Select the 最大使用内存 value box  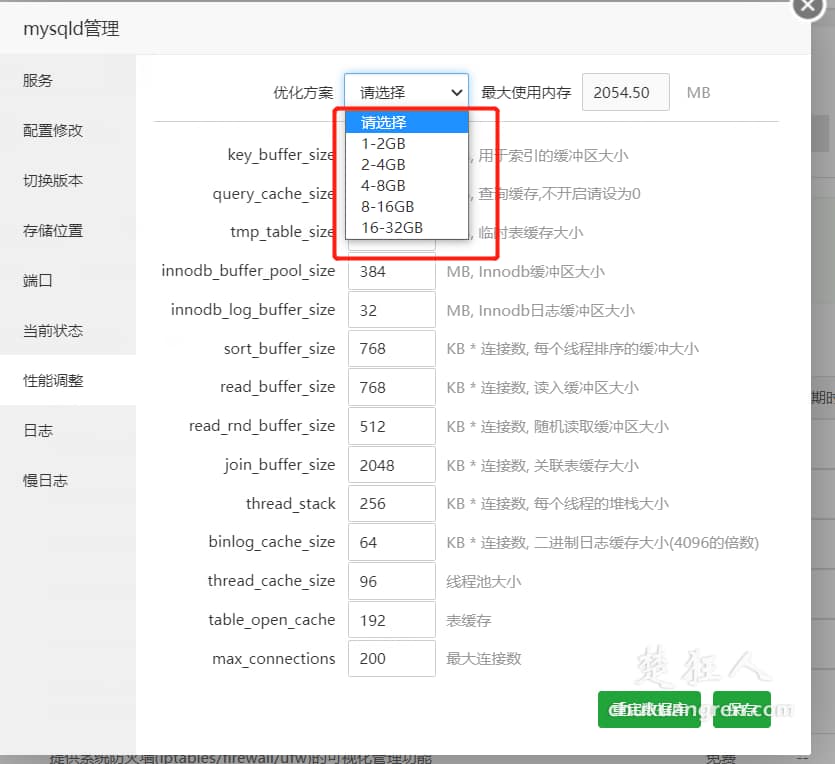click(625, 92)
